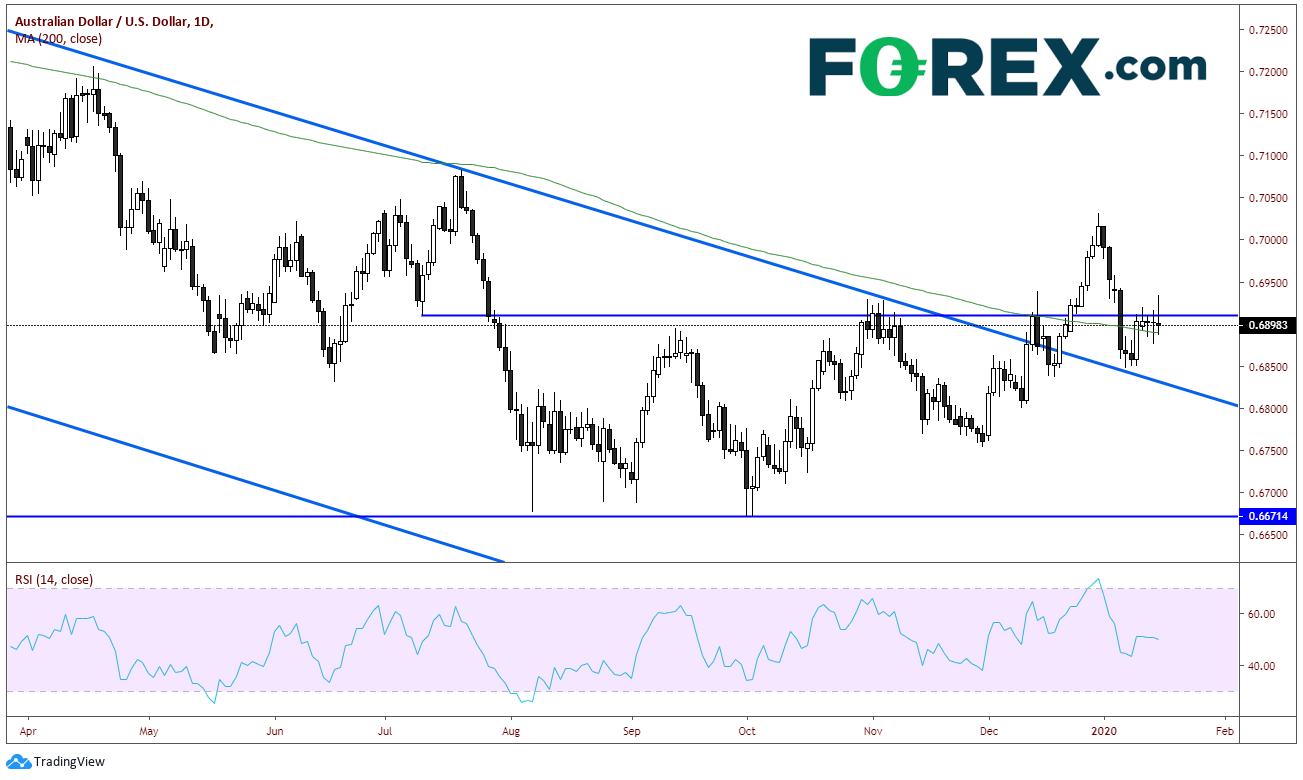Click the Jul label on time axis
Viewport: 1303px width, 780px height.
[385, 732]
